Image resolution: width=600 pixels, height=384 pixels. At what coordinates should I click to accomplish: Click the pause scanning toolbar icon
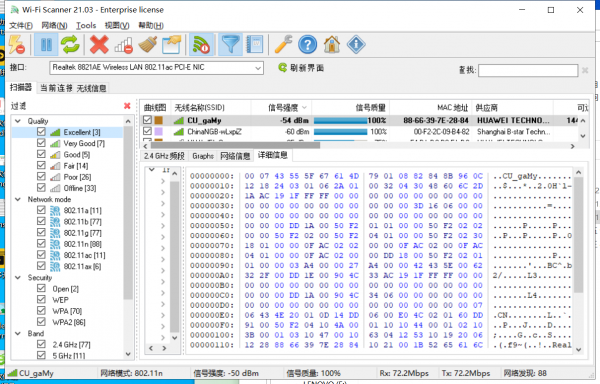(46, 45)
